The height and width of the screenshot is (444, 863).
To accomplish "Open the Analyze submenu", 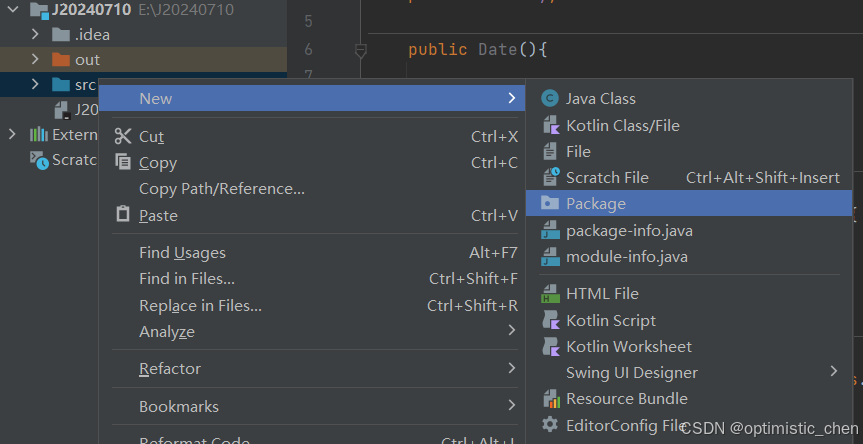I will [167, 331].
